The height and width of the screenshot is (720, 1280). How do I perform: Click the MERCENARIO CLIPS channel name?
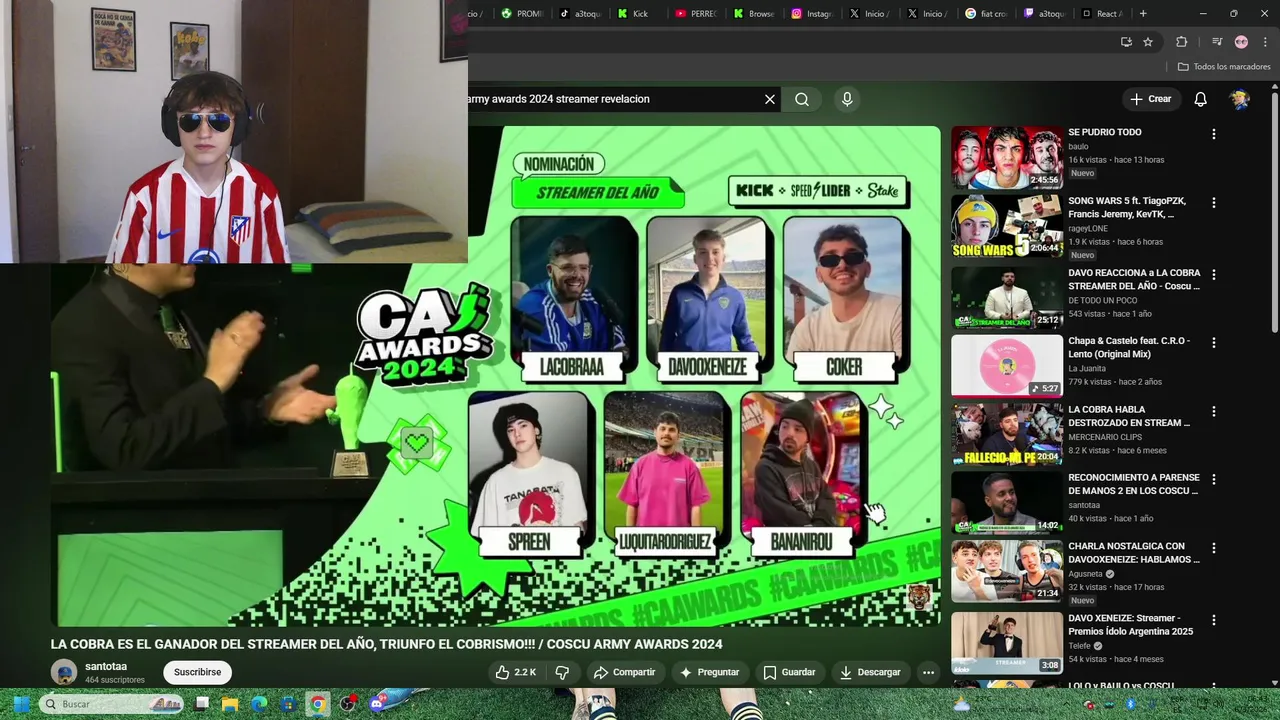pyautogui.click(x=1105, y=437)
